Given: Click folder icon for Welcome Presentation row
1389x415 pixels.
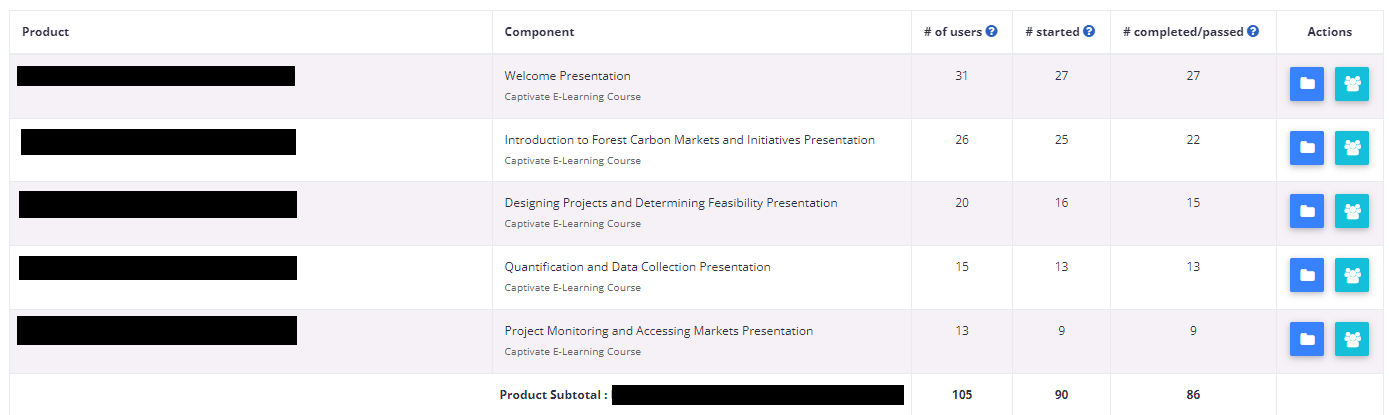Looking at the screenshot, I should pos(1306,84).
